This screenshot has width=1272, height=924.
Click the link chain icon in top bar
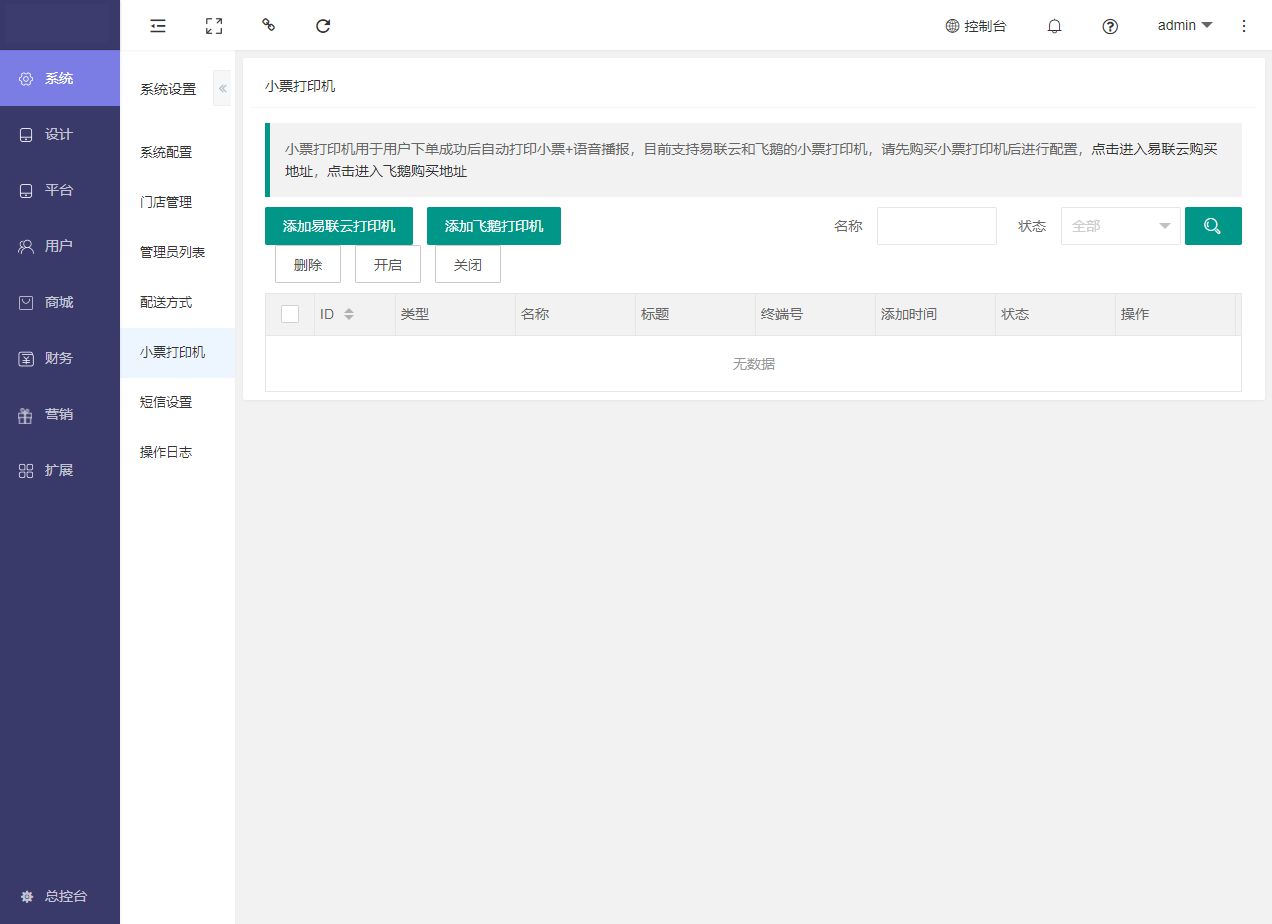(268, 26)
